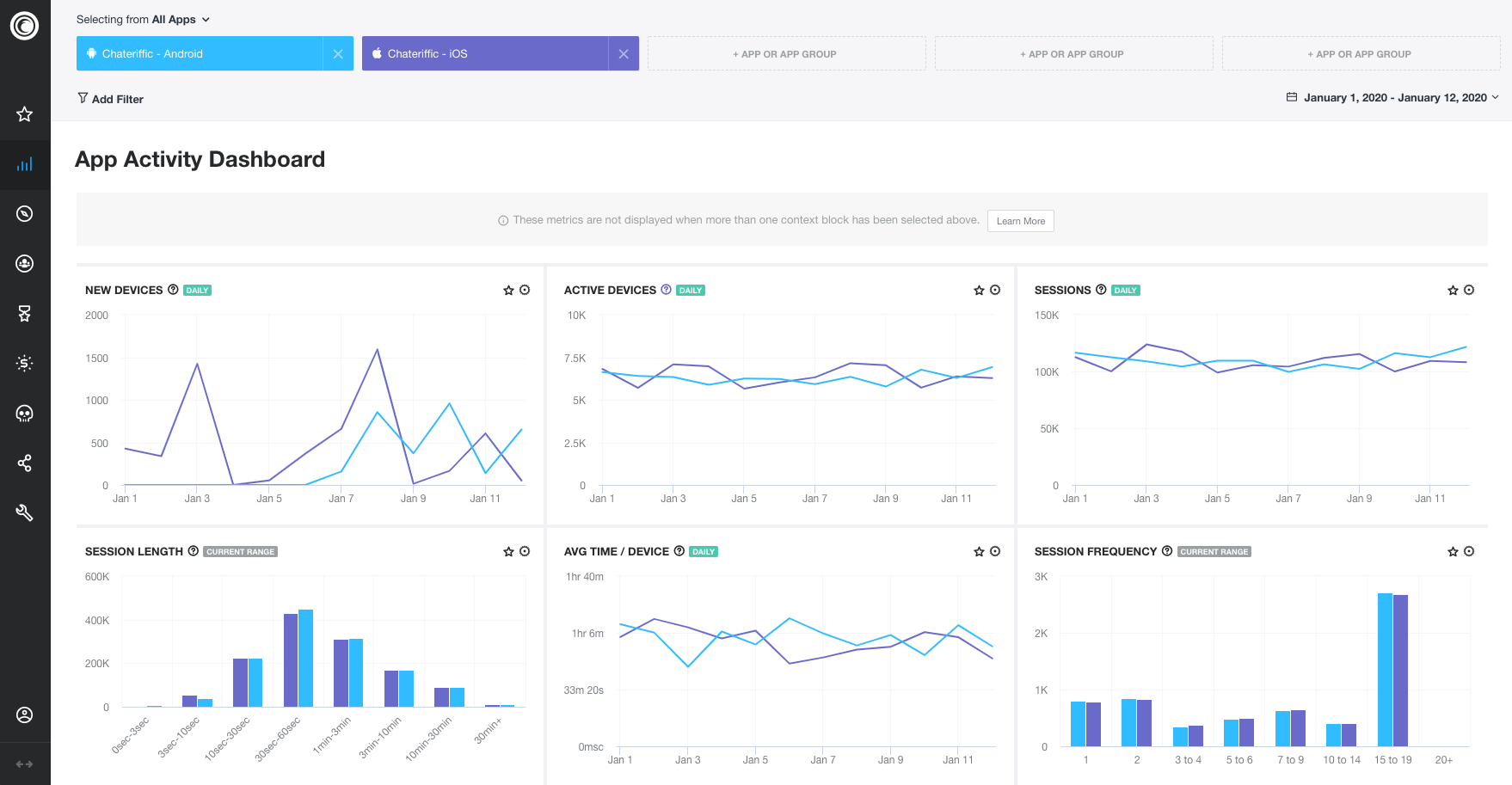Open the user face sidebar icon
Viewport: 1512px width, 785px height.
pyautogui.click(x=24, y=264)
